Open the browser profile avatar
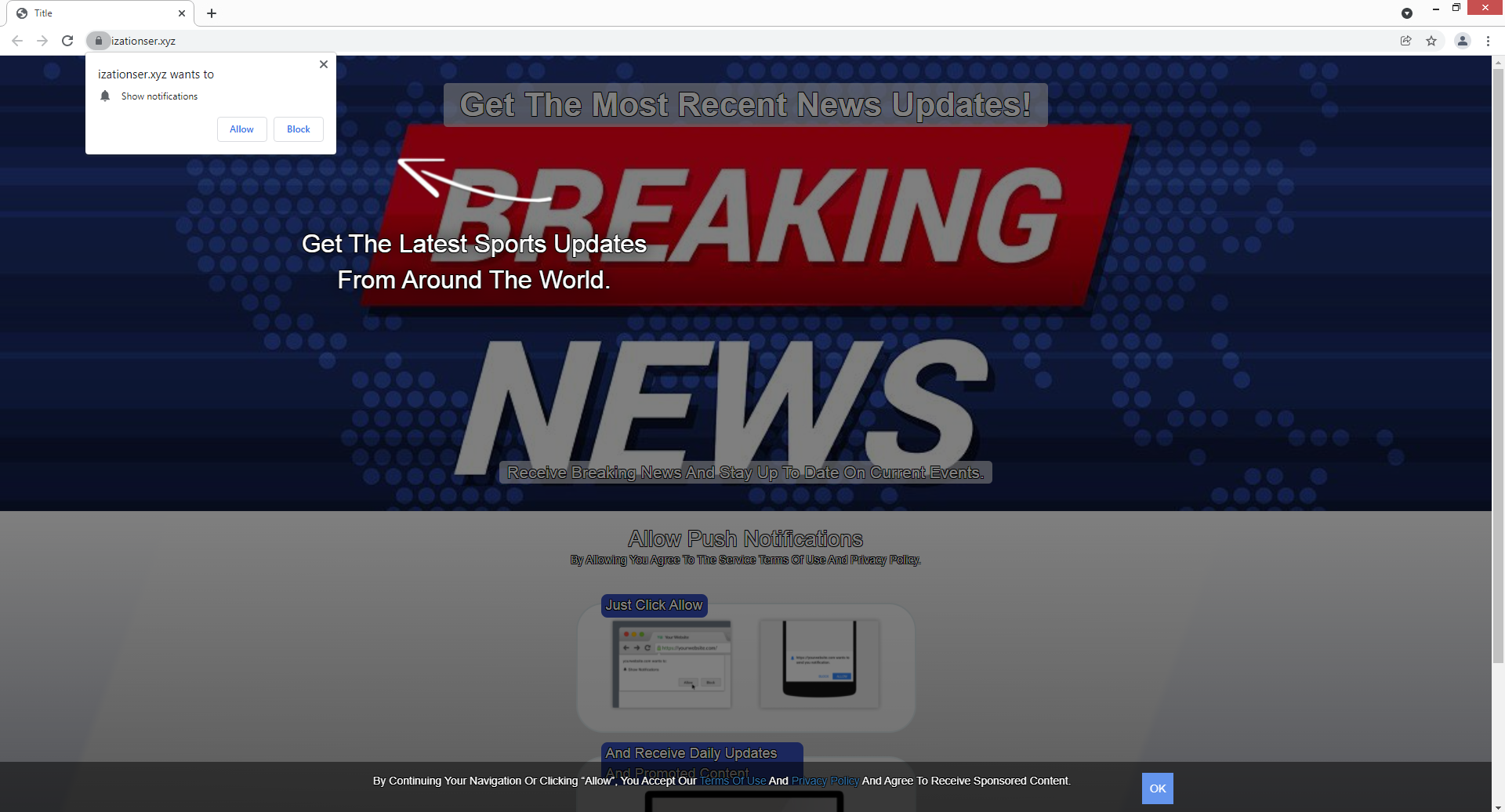 click(1462, 41)
